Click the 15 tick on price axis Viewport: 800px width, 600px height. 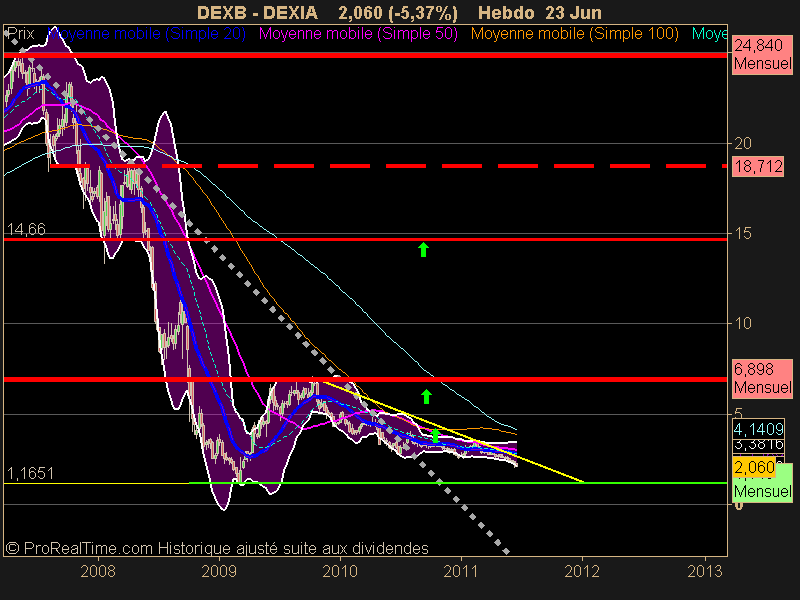tap(743, 234)
